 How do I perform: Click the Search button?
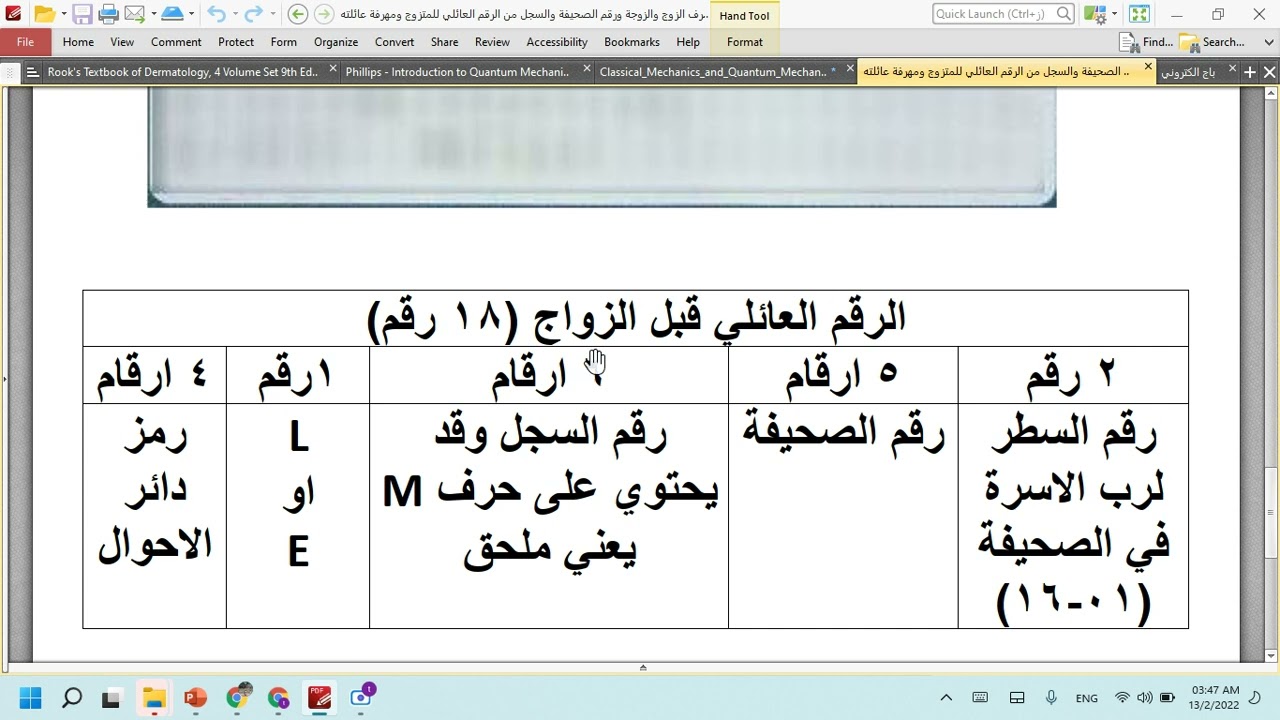point(1212,42)
